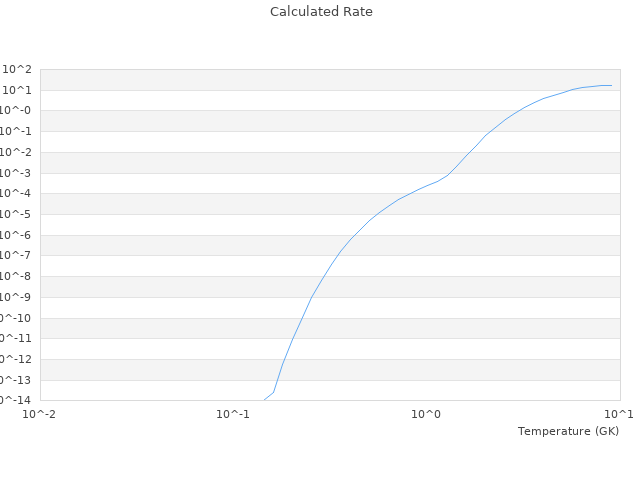Click the 10^-1 y-axis tick label
The image size is (640, 480).
pyautogui.click(x=16, y=131)
